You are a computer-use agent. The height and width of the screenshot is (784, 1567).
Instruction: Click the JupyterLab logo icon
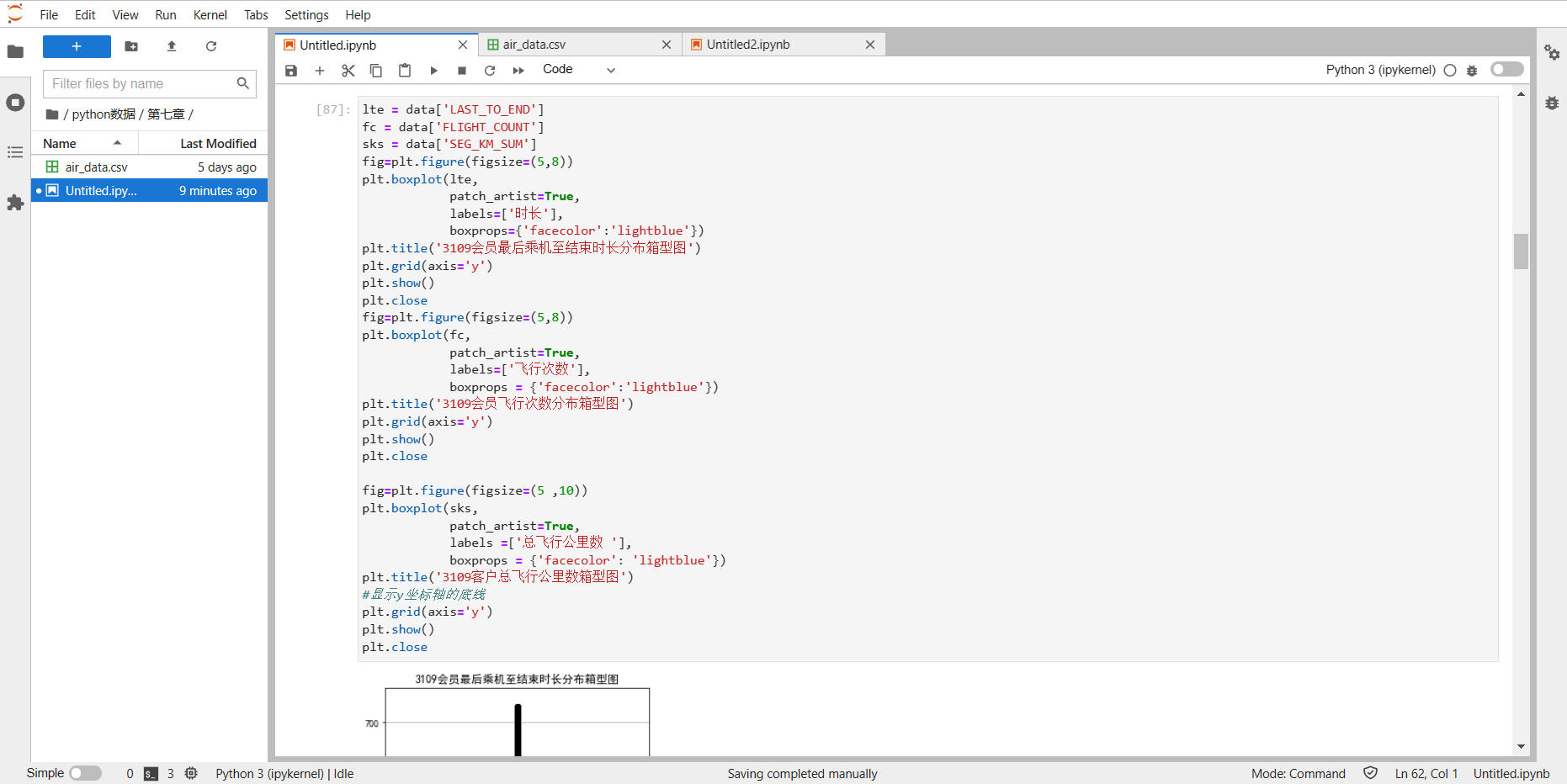15,14
